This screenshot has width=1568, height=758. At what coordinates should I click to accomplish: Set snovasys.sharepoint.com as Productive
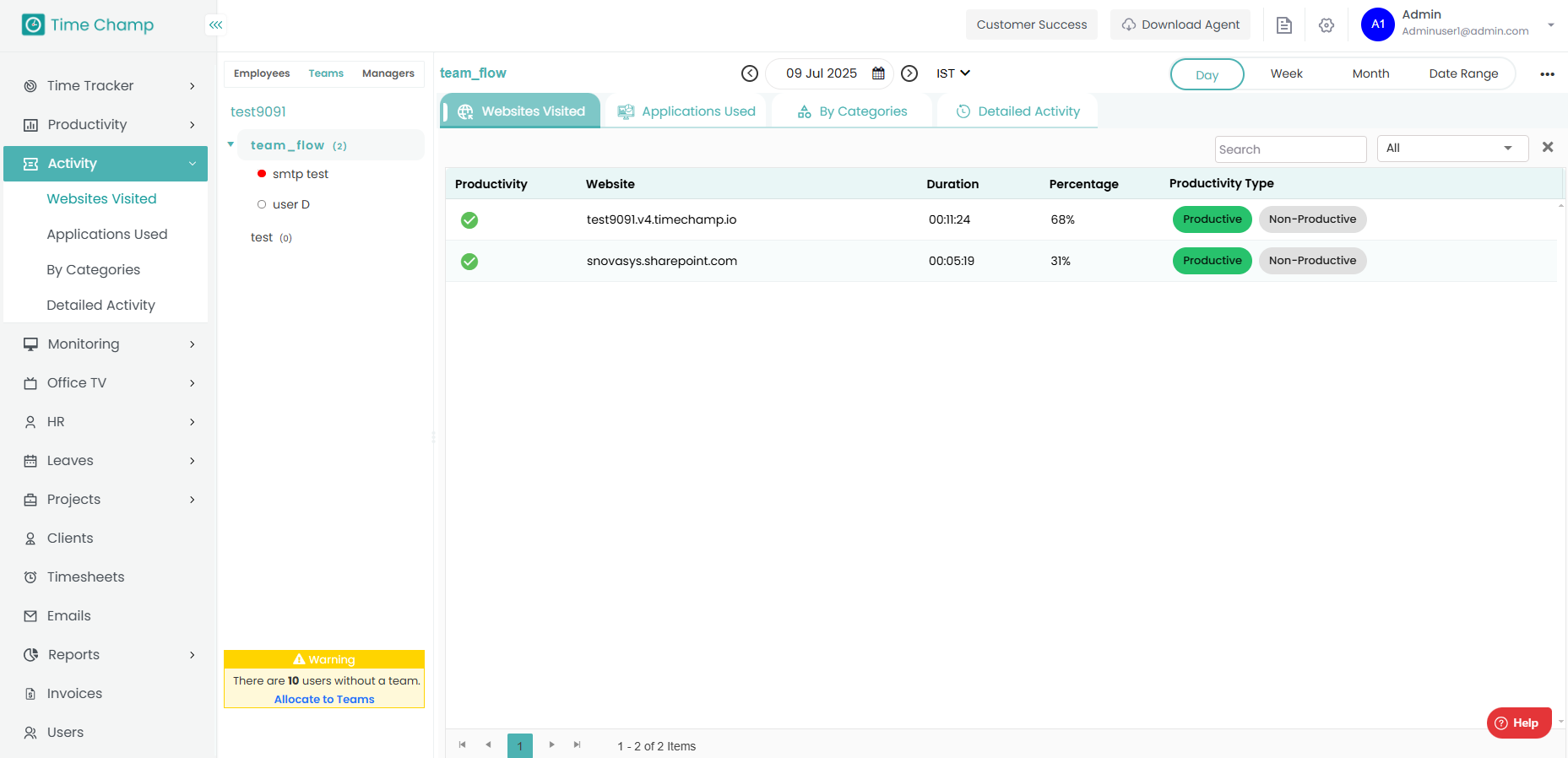[x=1212, y=261]
